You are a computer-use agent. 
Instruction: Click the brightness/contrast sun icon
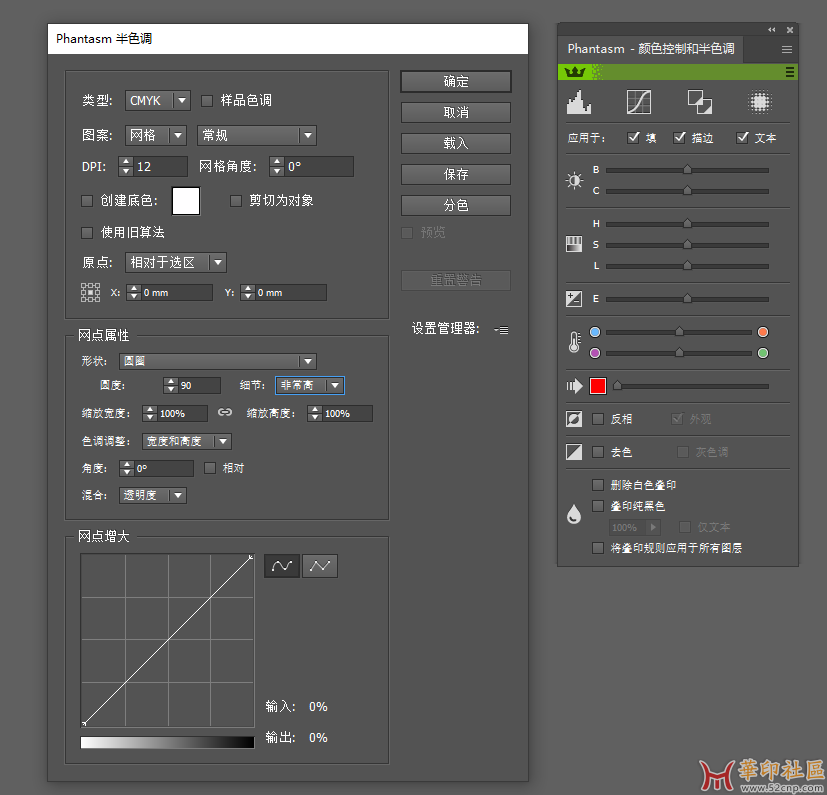[x=574, y=180]
